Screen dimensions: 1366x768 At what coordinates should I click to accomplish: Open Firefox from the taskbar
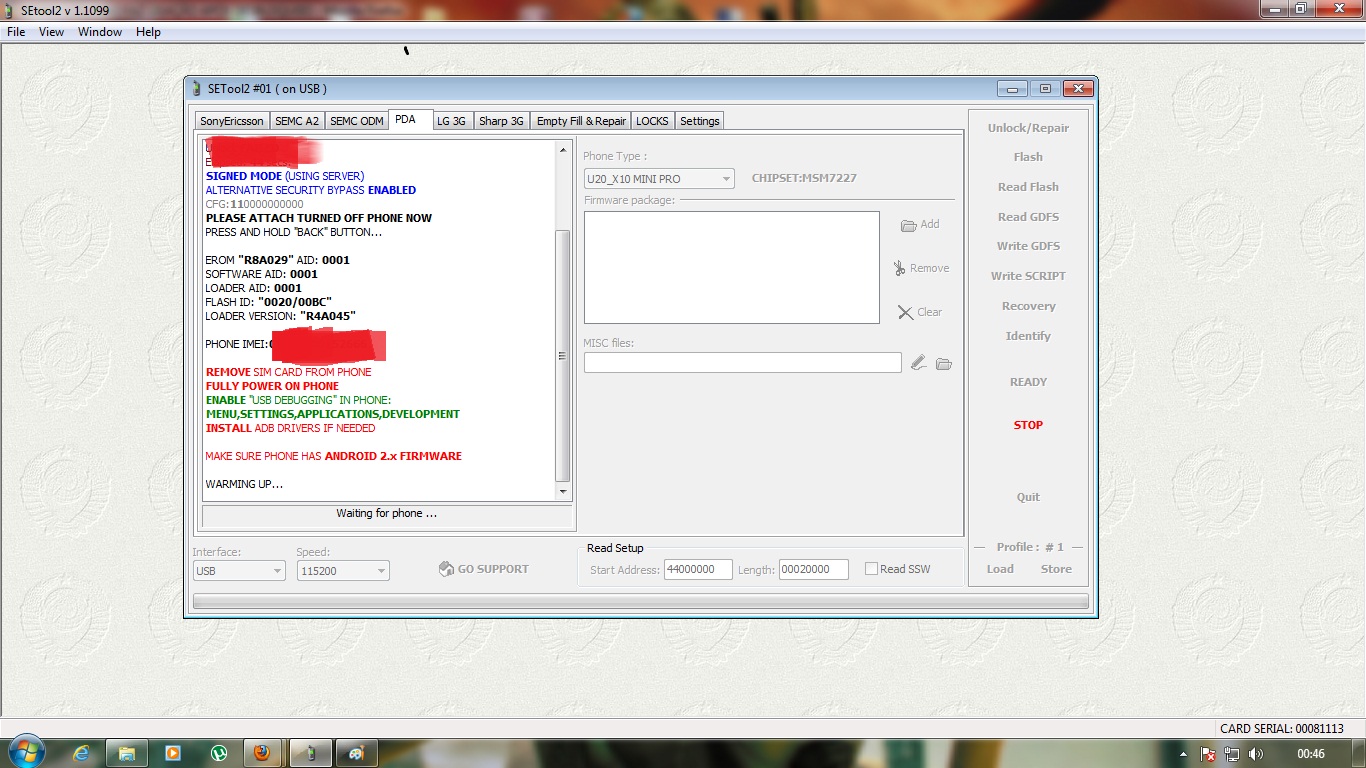[x=261, y=753]
